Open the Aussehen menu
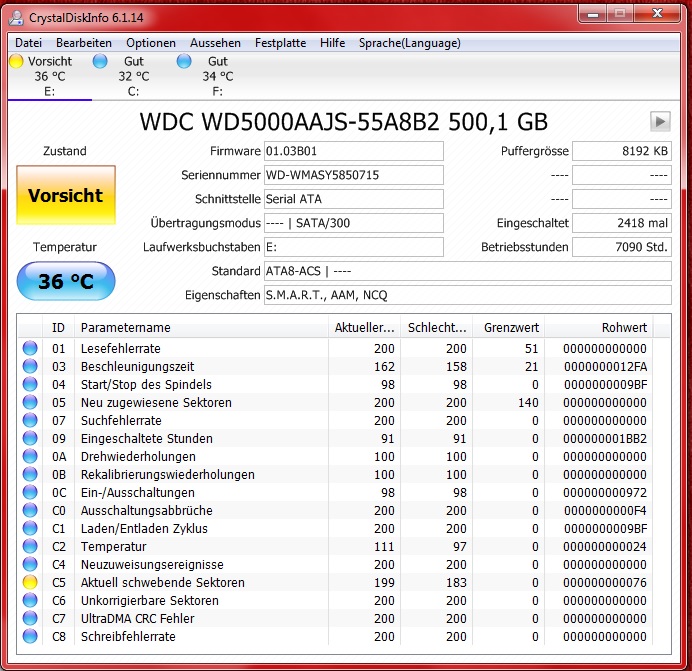Viewport: 692px width, 671px height. click(215, 43)
